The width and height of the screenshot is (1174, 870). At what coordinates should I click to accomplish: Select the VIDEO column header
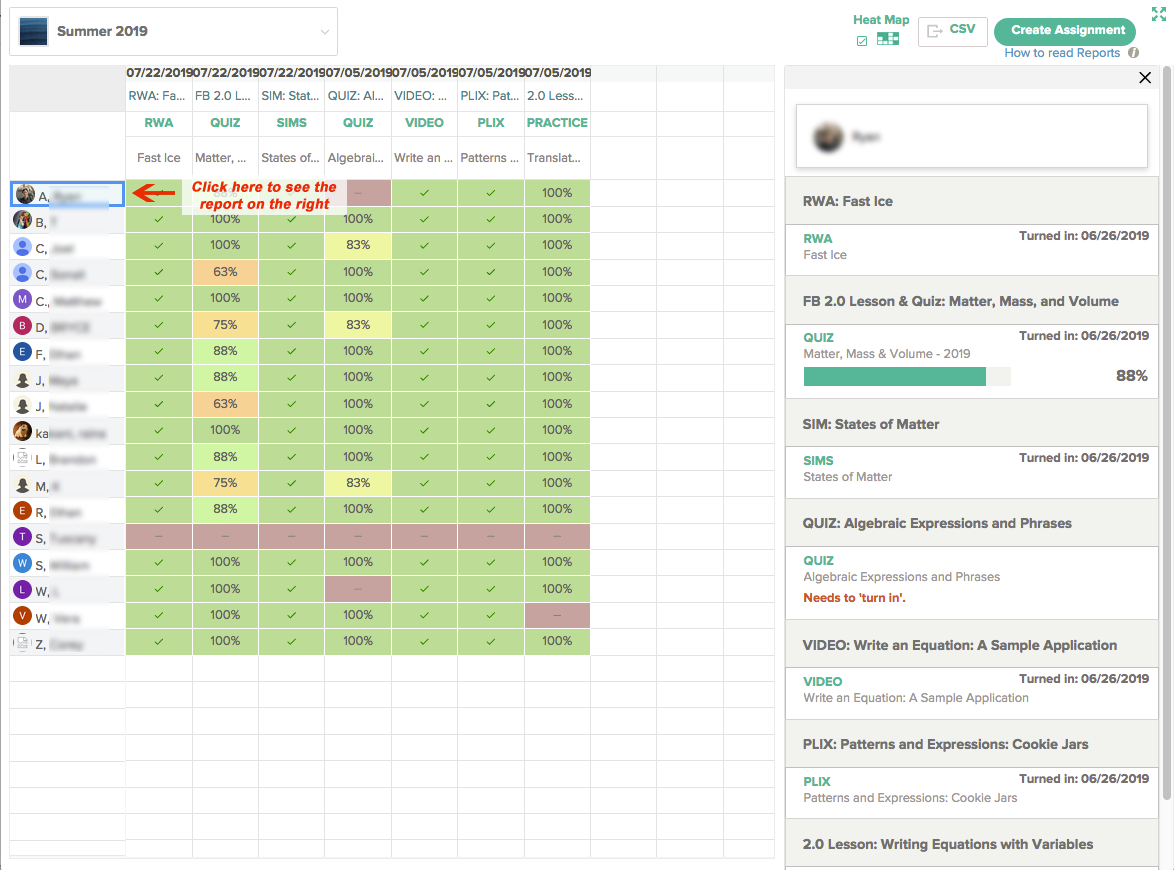point(424,123)
